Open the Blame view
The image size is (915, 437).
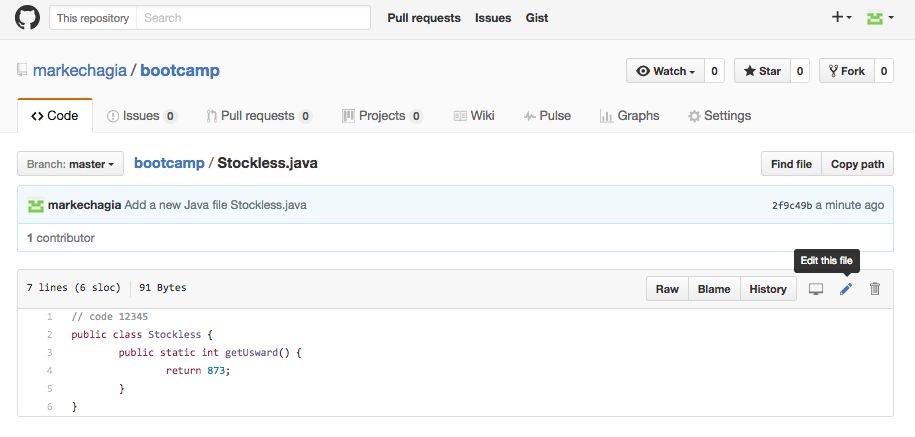[x=714, y=289]
